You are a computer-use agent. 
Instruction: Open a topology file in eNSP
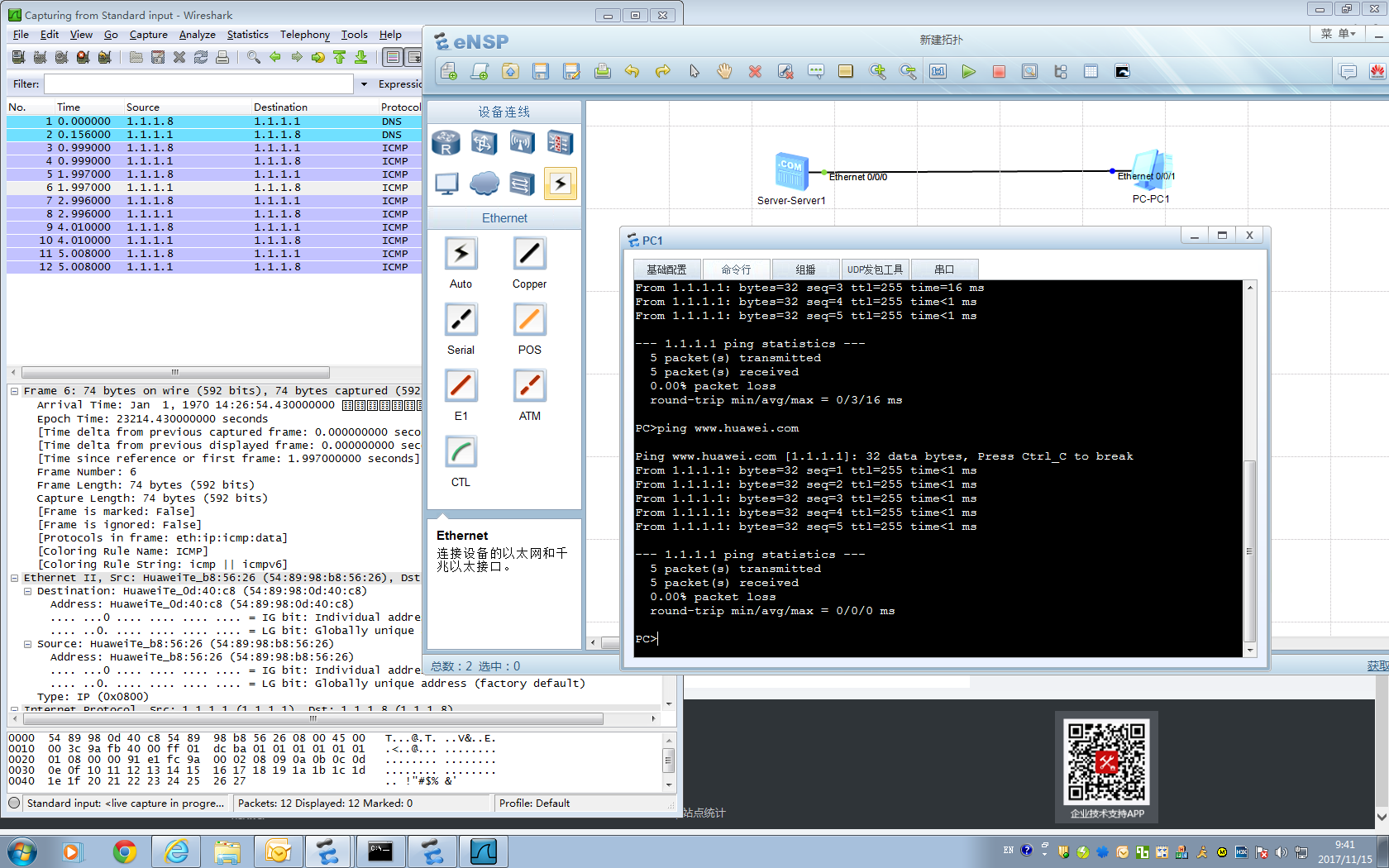point(510,72)
